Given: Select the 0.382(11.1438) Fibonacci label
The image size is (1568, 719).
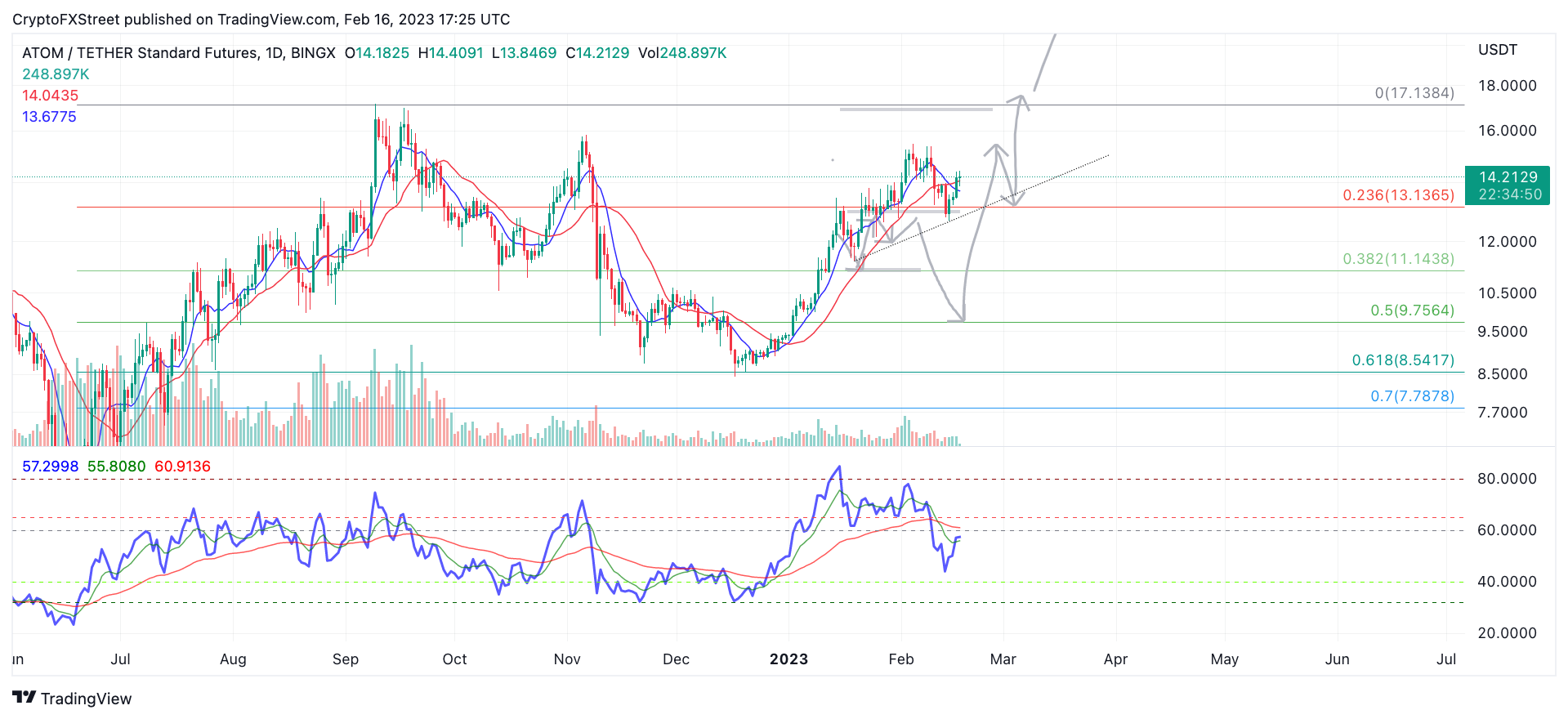Looking at the screenshot, I should (1398, 259).
